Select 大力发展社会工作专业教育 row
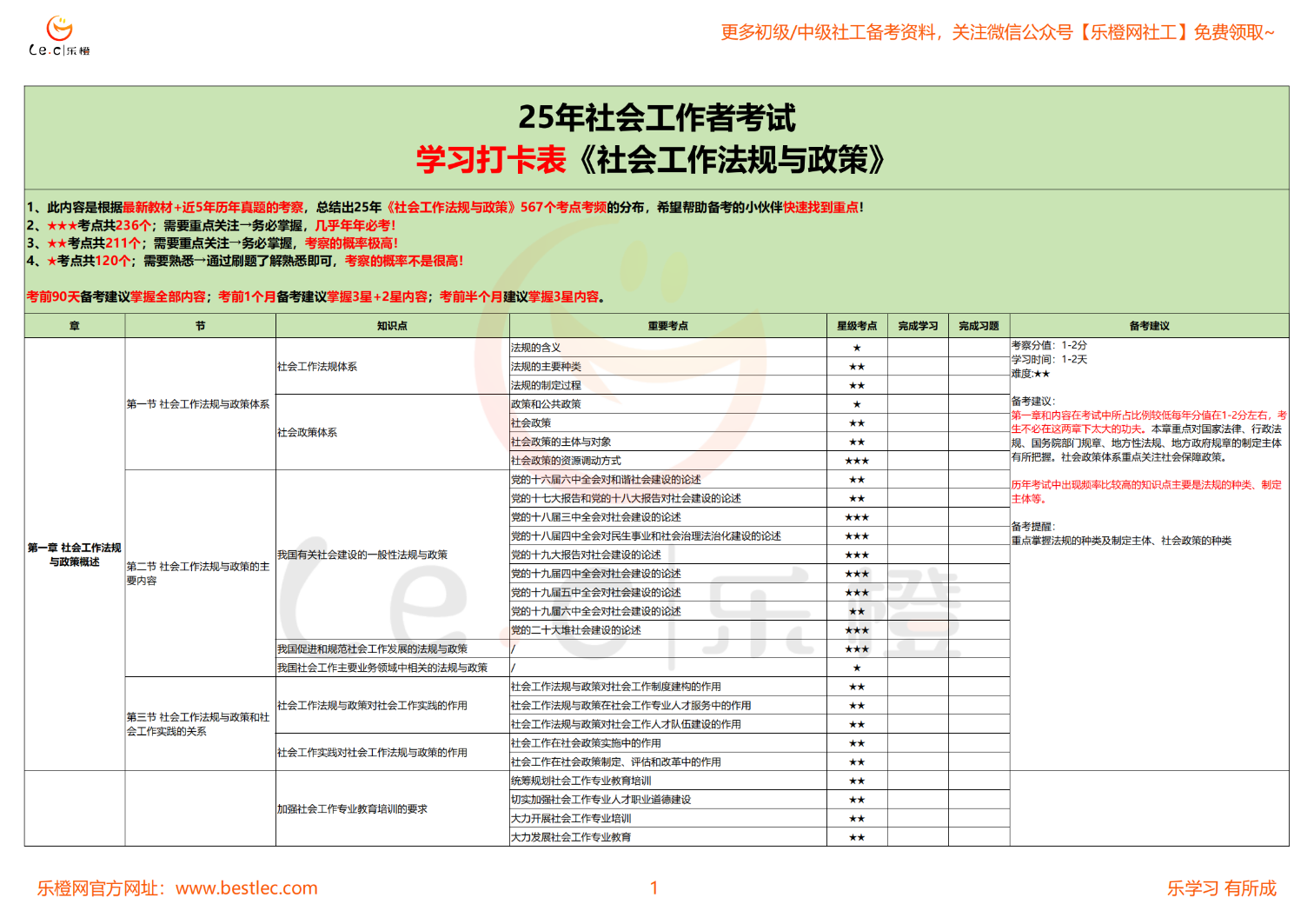The height and width of the screenshot is (924, 1314). (x=668, y=837)
